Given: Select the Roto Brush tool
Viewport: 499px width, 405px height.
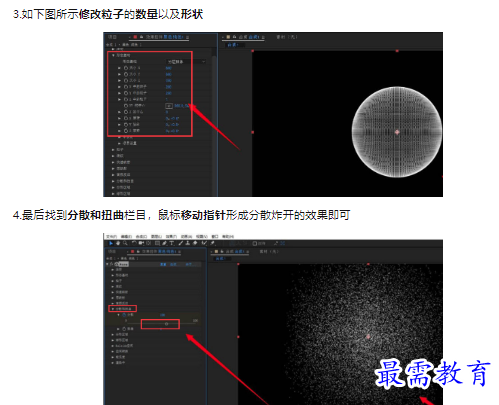Looking at the screenshot, I should point(205,243).
